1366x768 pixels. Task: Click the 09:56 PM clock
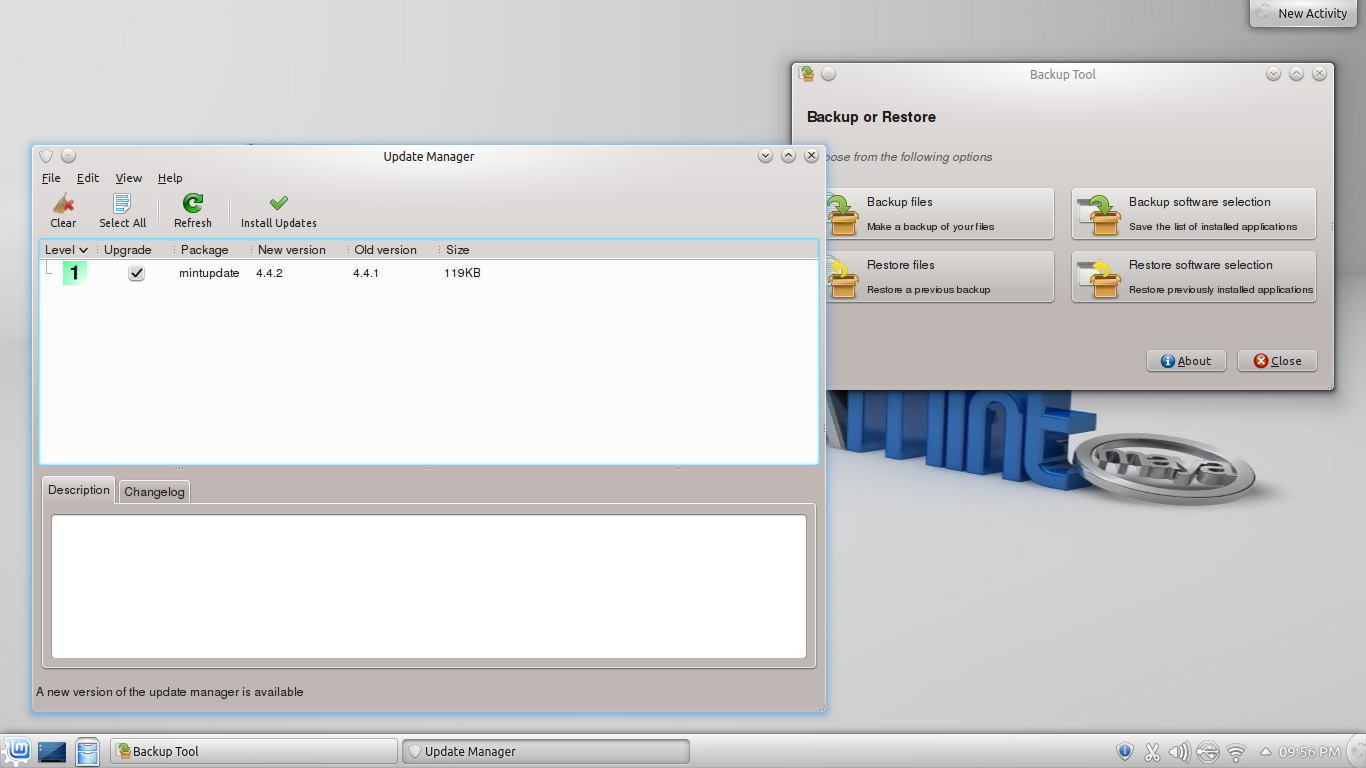click(x=1309, y=752)
